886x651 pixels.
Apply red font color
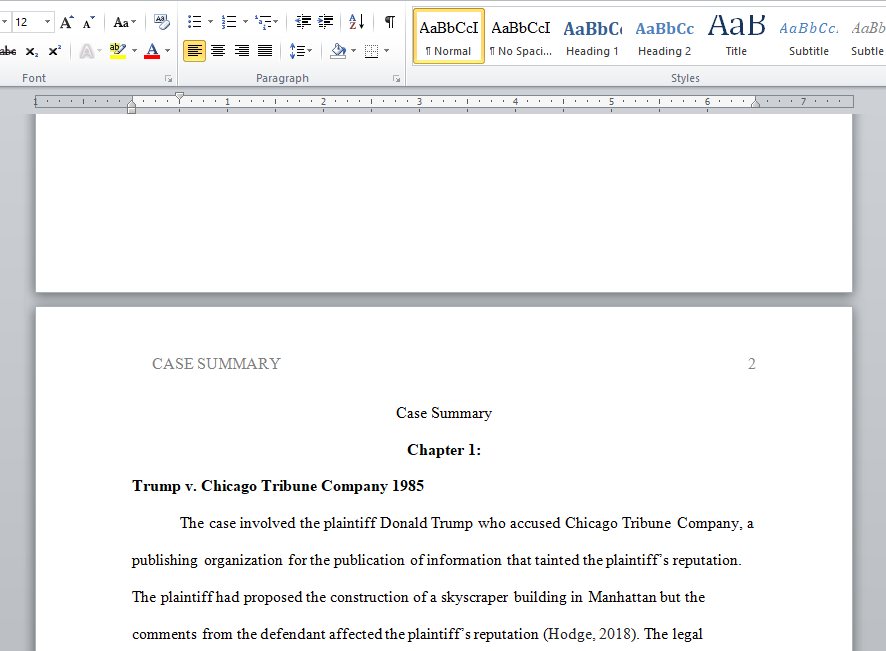(x=152, y=51)
